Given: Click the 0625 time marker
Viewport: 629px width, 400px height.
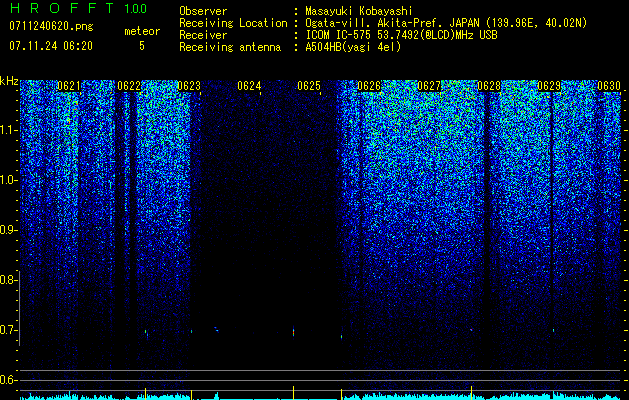Looking at the screenshot, I should [x=309, y=86].
